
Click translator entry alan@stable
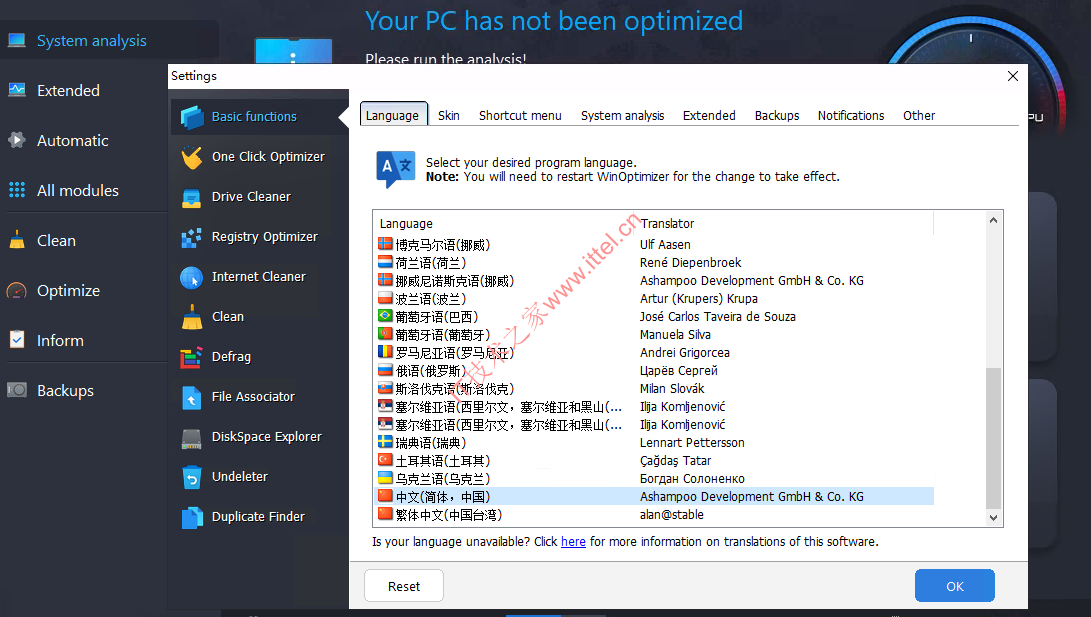(x=671, y=514)
